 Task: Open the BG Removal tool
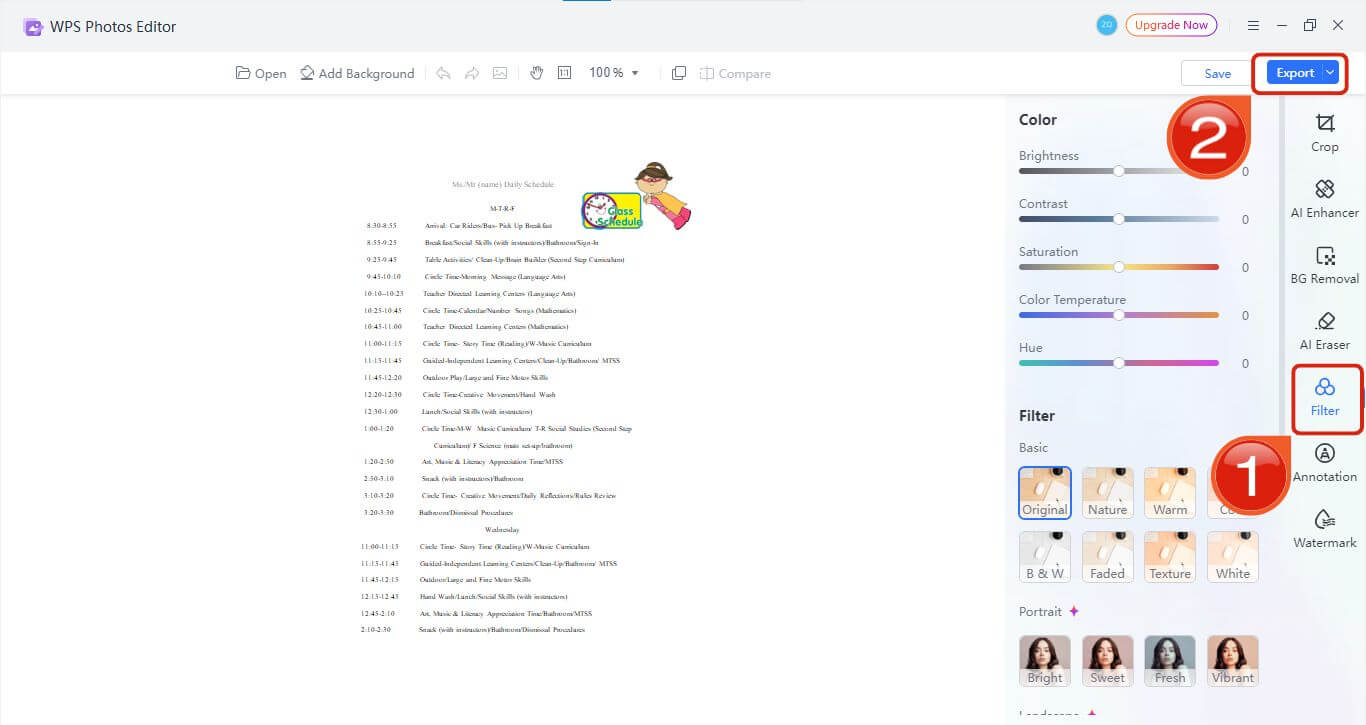pos(1324,264)
